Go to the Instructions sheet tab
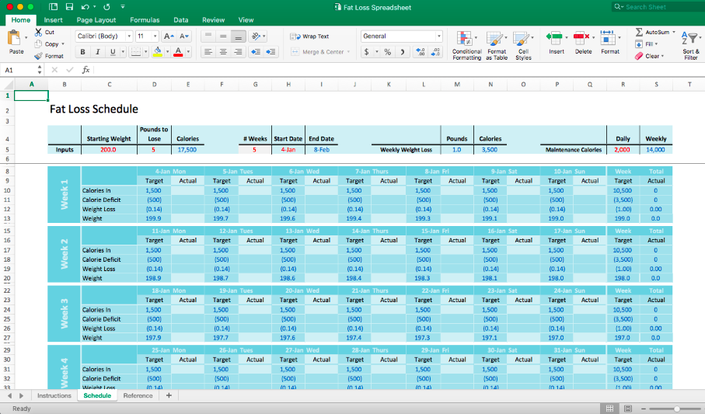Viewport: 705px width, 414px height. [x=54, y=396]
